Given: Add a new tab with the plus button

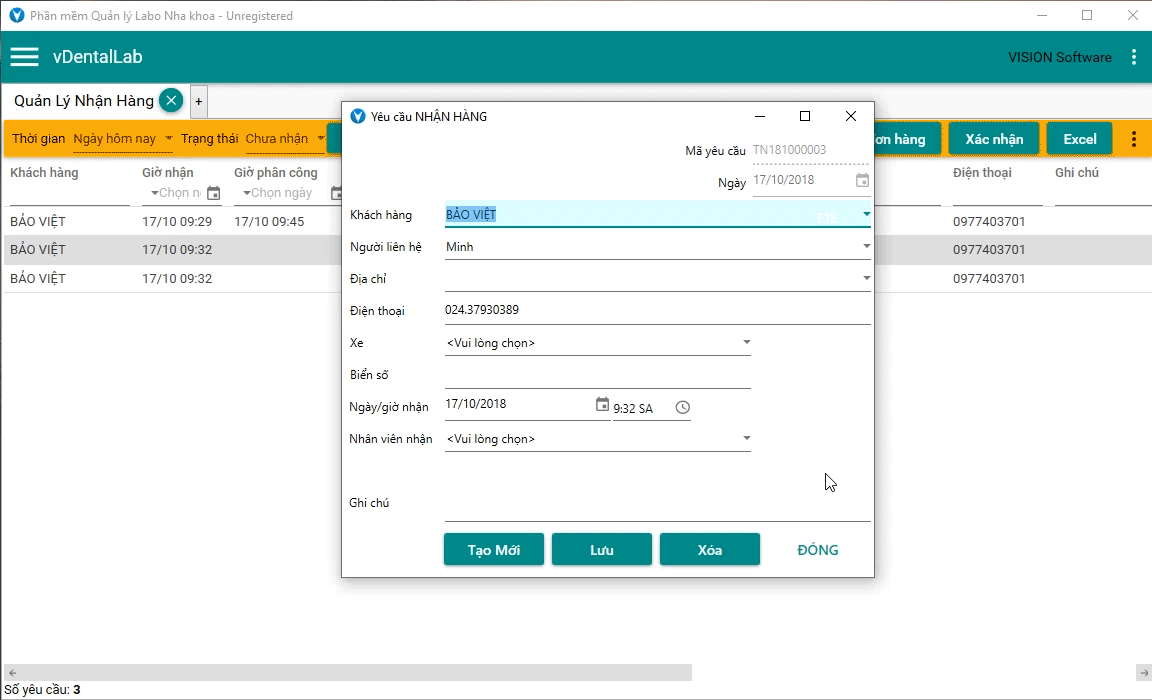Looking at the screenshot, I should click(198, 101).
